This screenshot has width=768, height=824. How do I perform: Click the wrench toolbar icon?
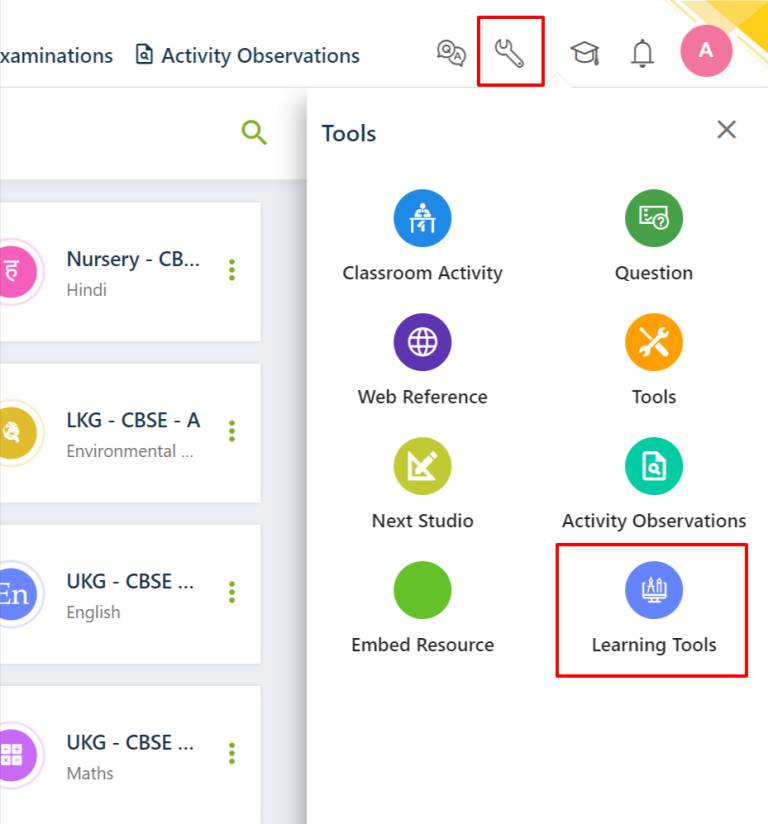(x=510, y=52)
